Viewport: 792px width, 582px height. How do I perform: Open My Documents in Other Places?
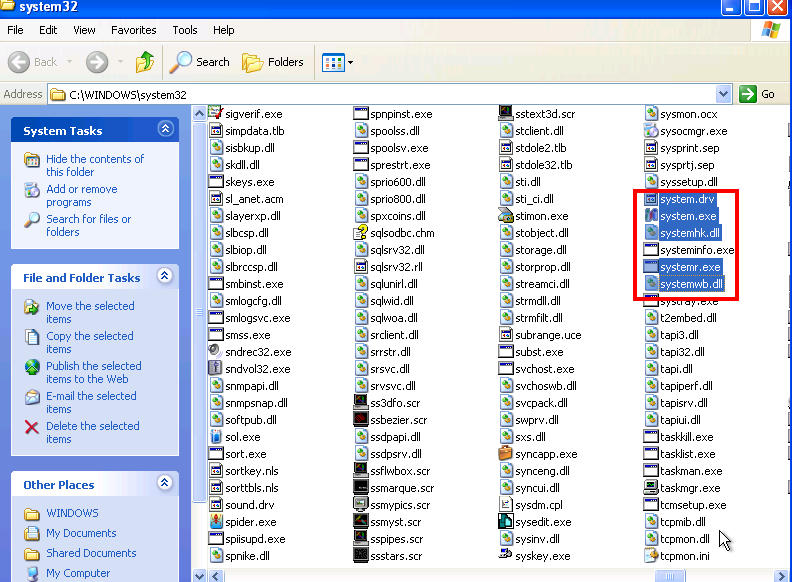coord(81,533)
